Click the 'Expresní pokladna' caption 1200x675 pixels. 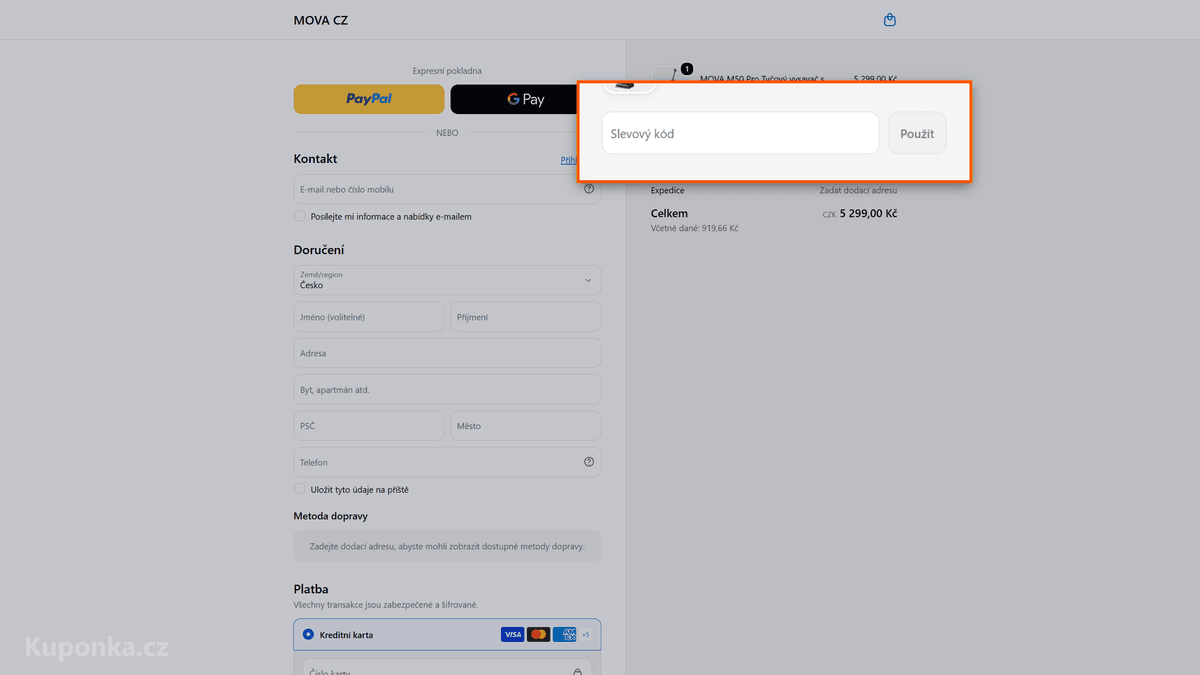pos(447,71)
